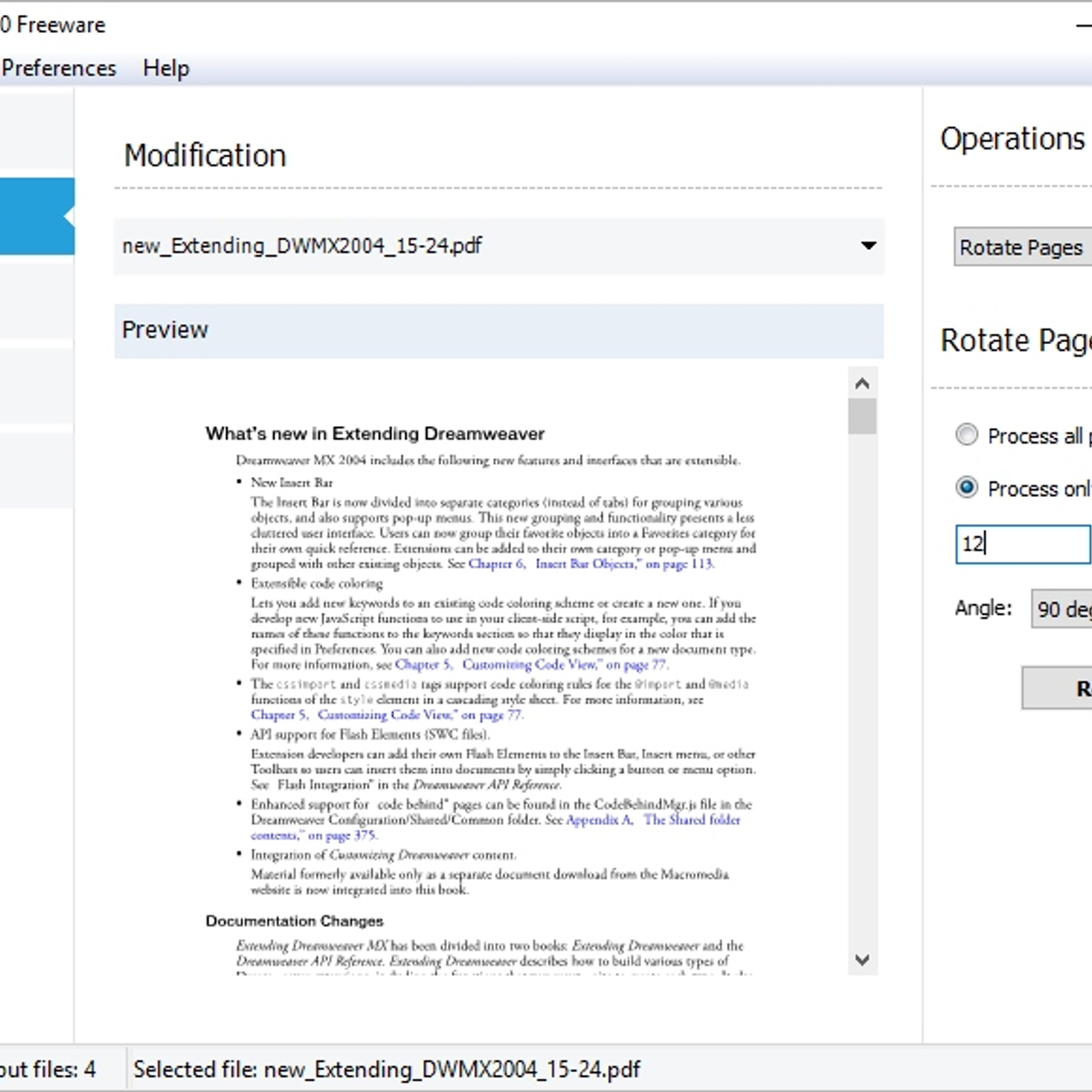Click the 'What's new in Extending Dreamweaver' heading
1092x1092 pixels.
[x=375, y=434]
